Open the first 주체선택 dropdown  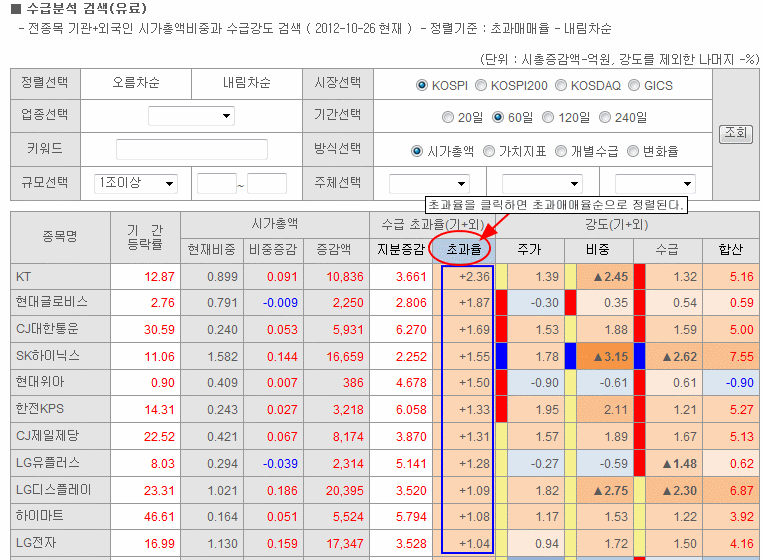[x=429, y=183]
